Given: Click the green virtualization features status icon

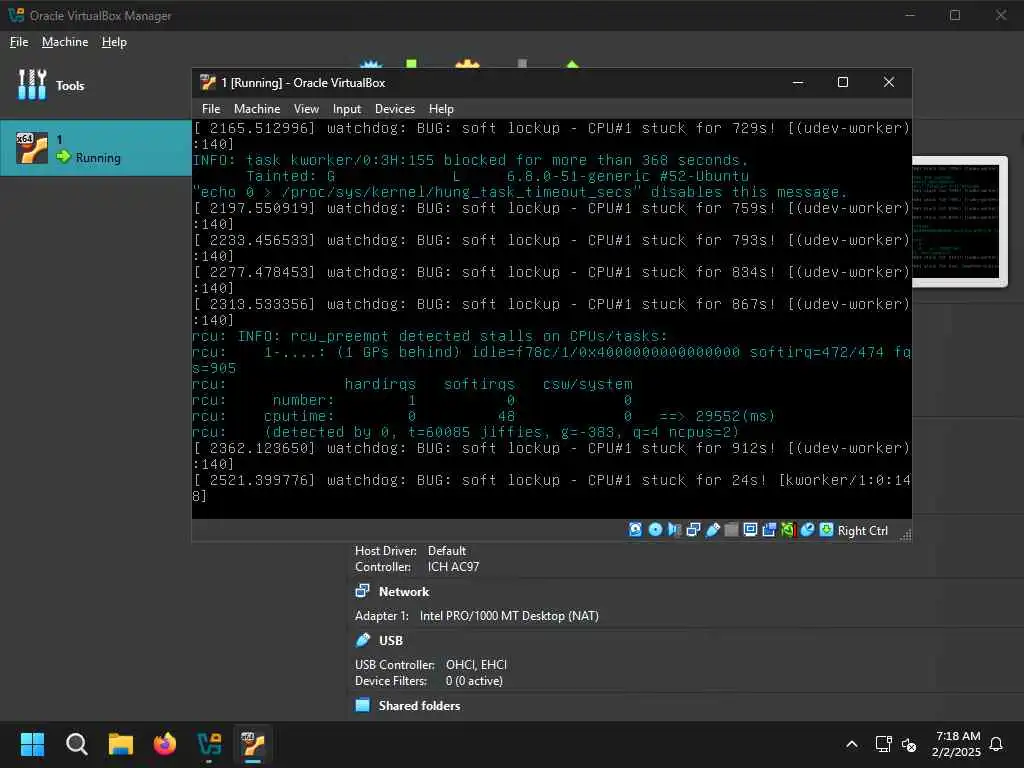Looking at the screenshot, I should 788,530.
